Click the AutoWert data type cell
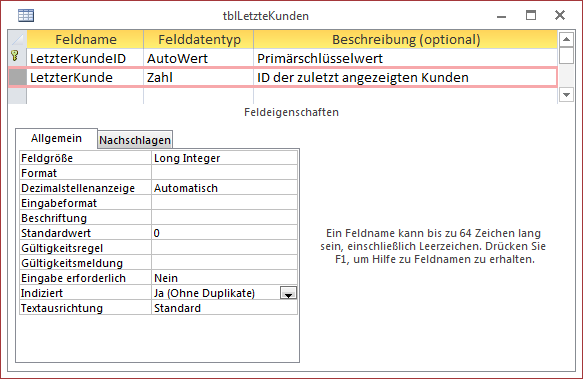Screen dimensions: 583x379 point(199,58)
